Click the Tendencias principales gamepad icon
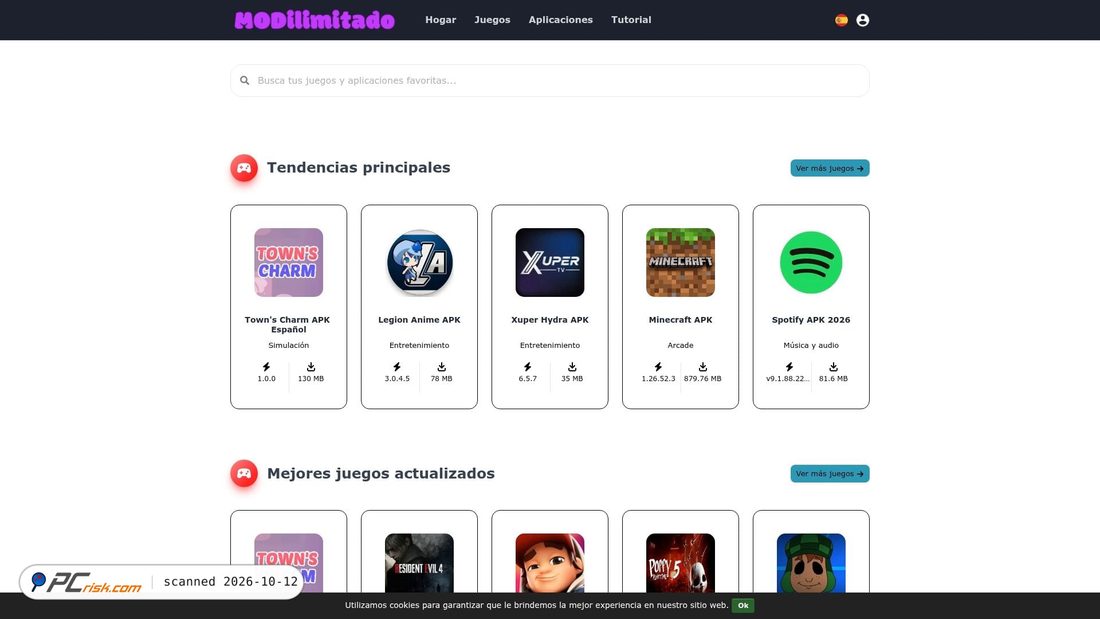Viewport: 1100px width, 619px height. tap(244, 168)
